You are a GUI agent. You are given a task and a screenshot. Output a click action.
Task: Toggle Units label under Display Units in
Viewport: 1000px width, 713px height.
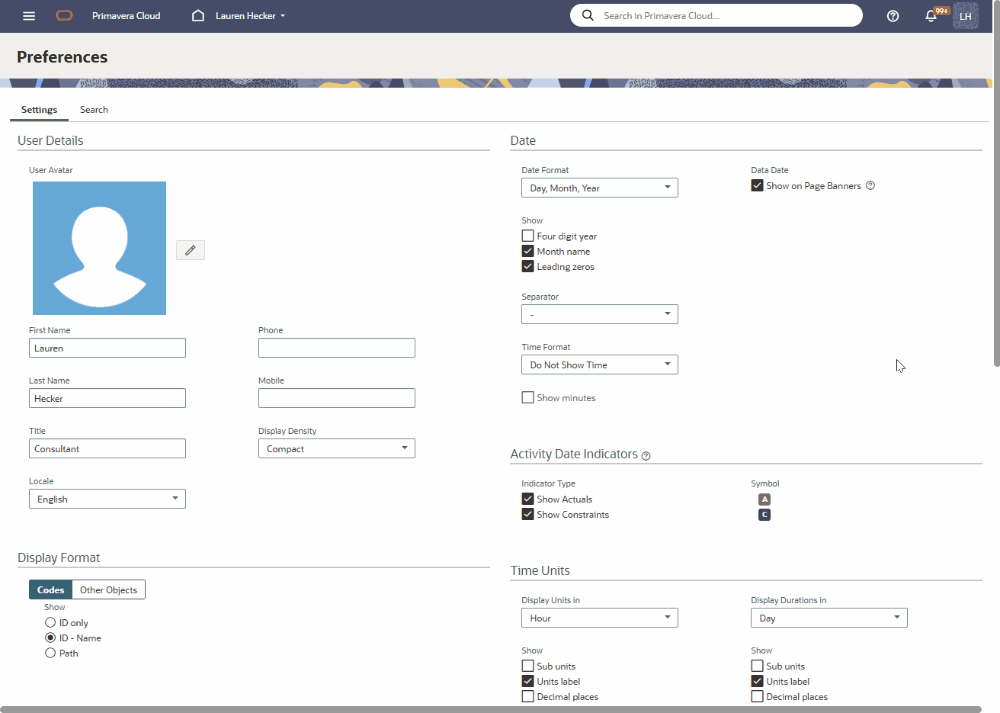tap(527, 681)
